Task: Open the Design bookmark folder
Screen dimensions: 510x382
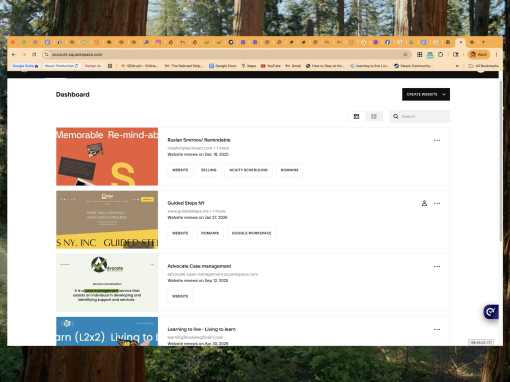Action: [93, 66]
